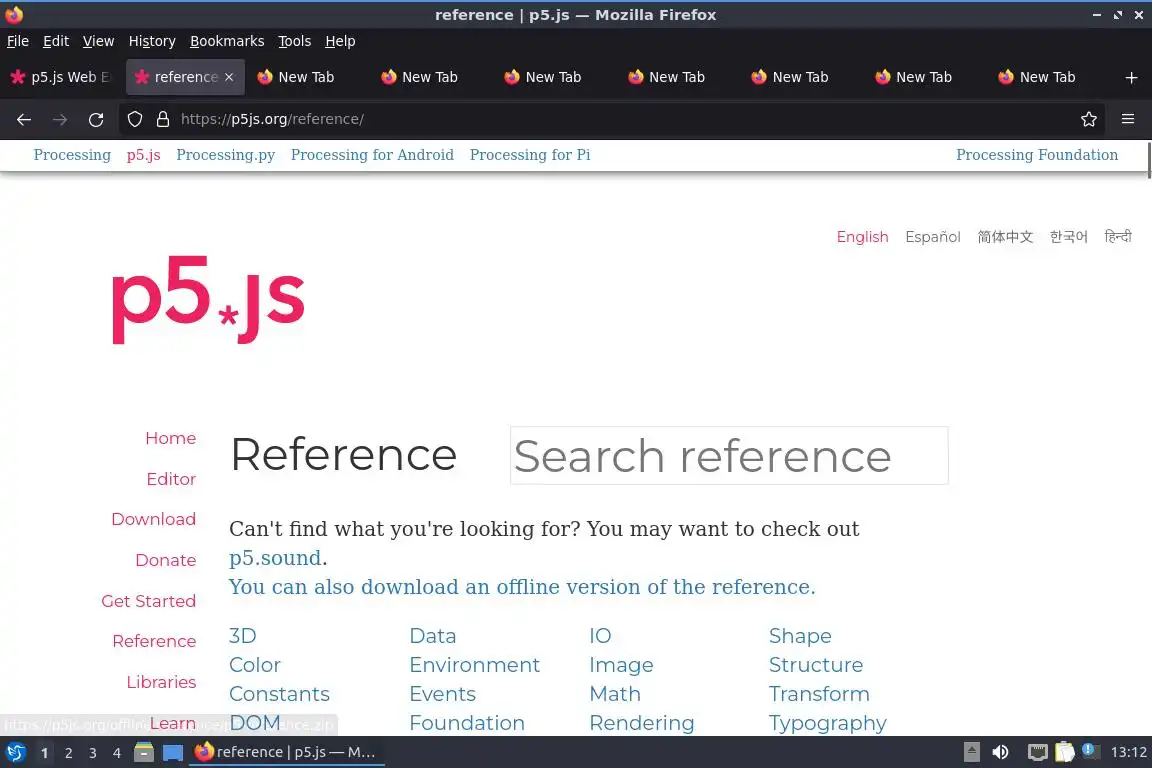Open the Processing Foundation link
The height and width of the screenshot is (768, 1152).
coord(1037,155)
